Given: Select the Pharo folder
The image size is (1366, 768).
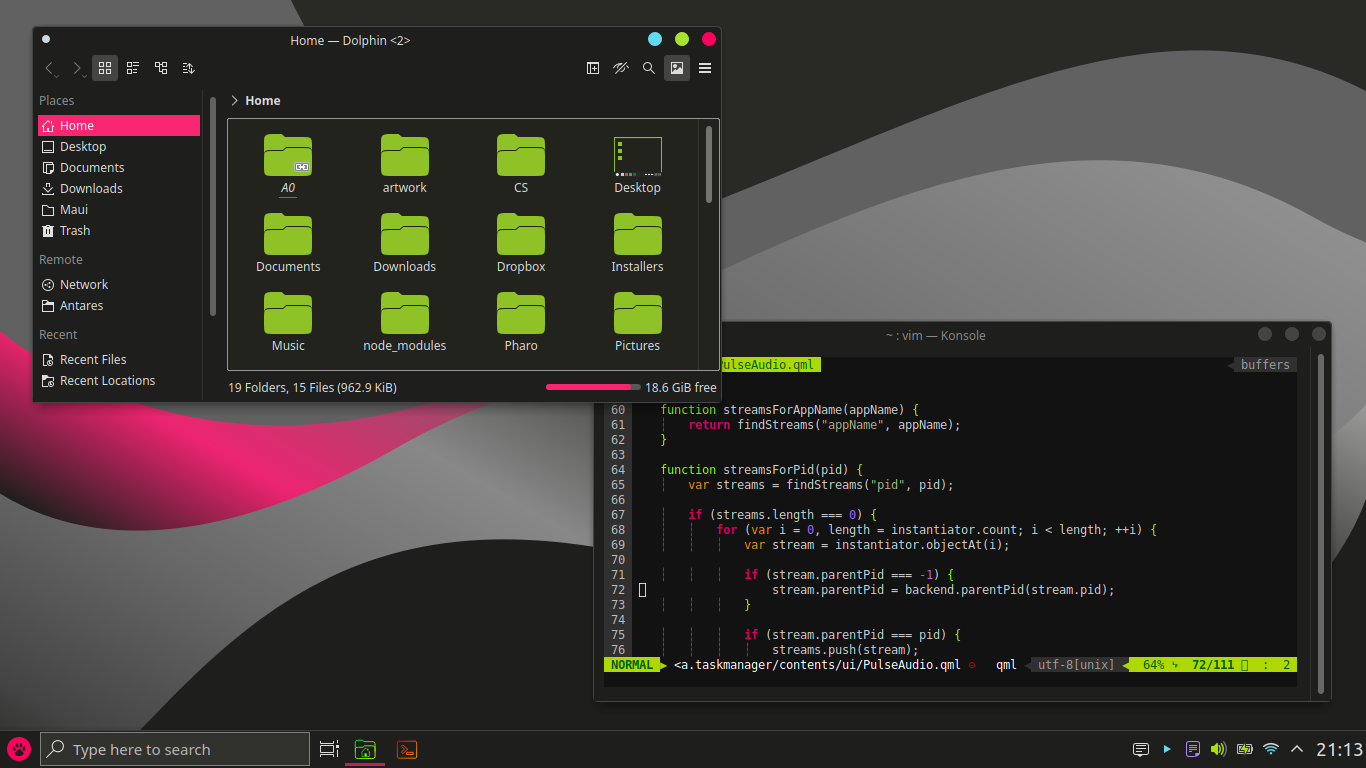Looking at the screenshot, I should tap(521, 323).
